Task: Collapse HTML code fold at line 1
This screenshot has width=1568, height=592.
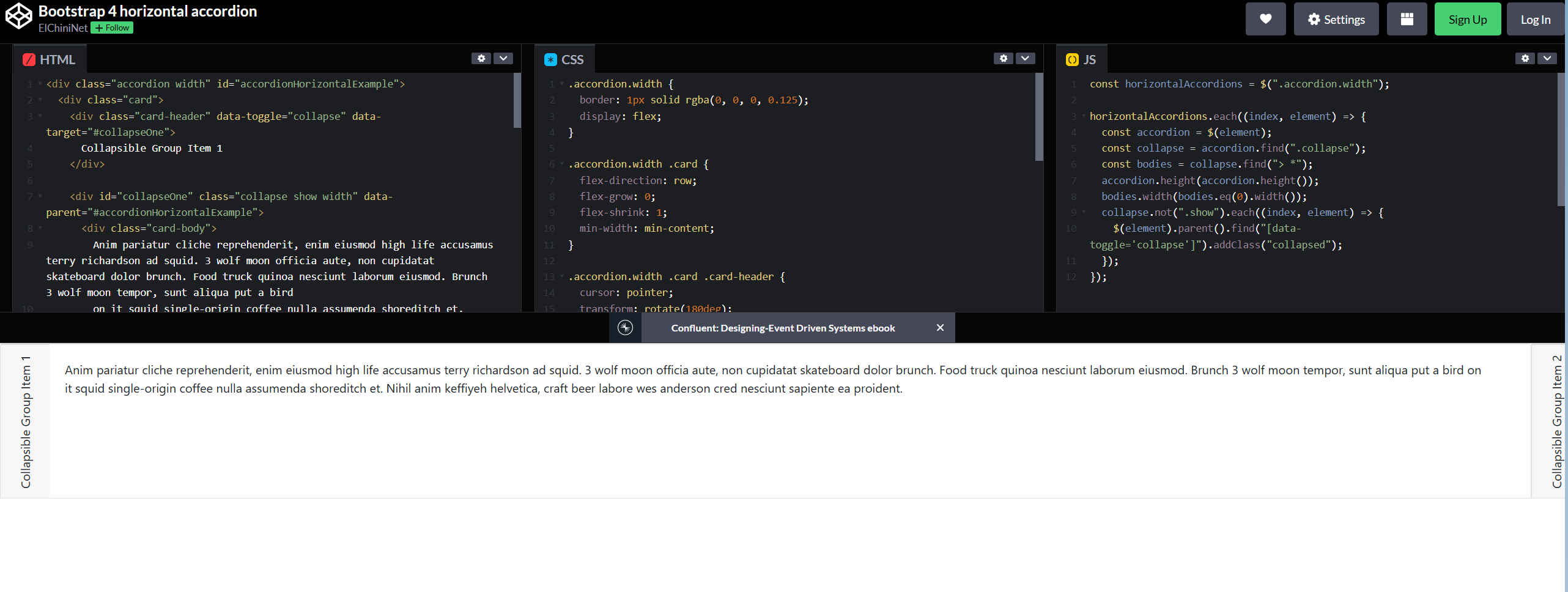Action: click(40, 84)
